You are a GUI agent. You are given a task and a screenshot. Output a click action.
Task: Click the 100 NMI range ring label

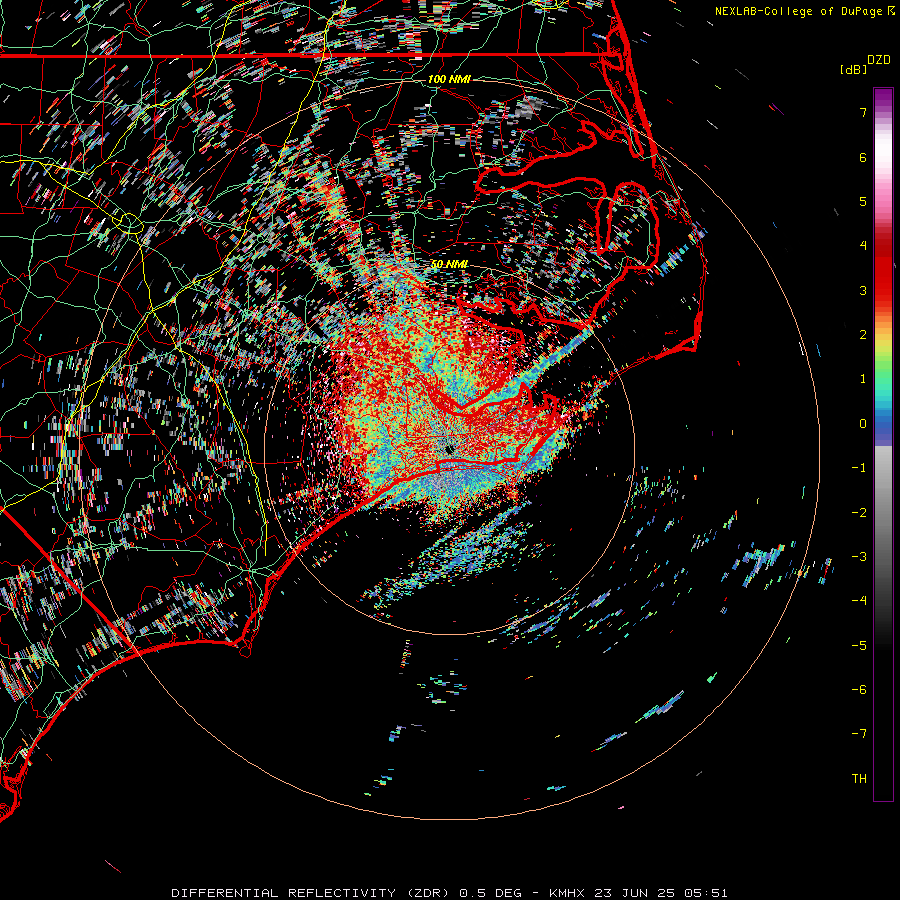coord(449,79)
